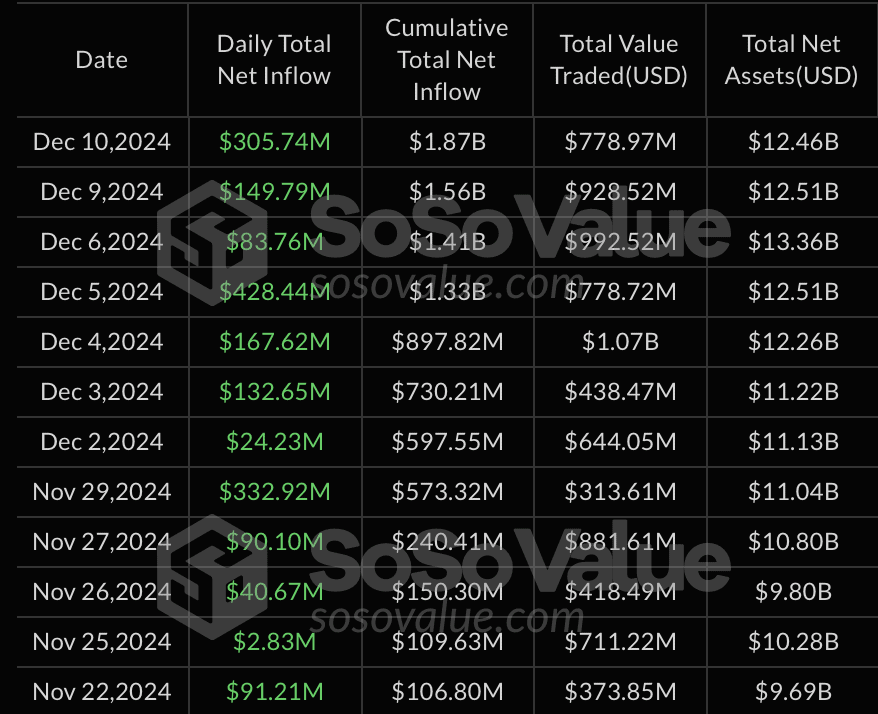878x714 pixels.
Task: Click the upper sosovalue.com watermark text
Action: pyautogui.click(x=447, y=283)
